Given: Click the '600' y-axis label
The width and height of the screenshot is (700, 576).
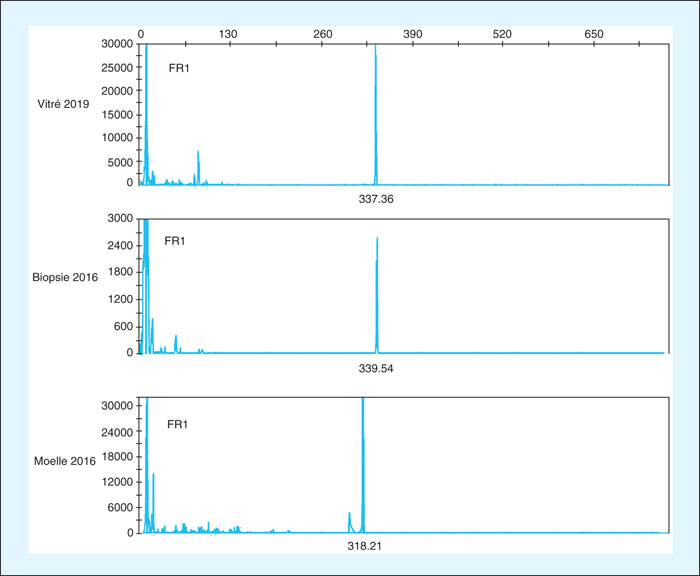Looking at the screenshot, I should tap(123, 326).
